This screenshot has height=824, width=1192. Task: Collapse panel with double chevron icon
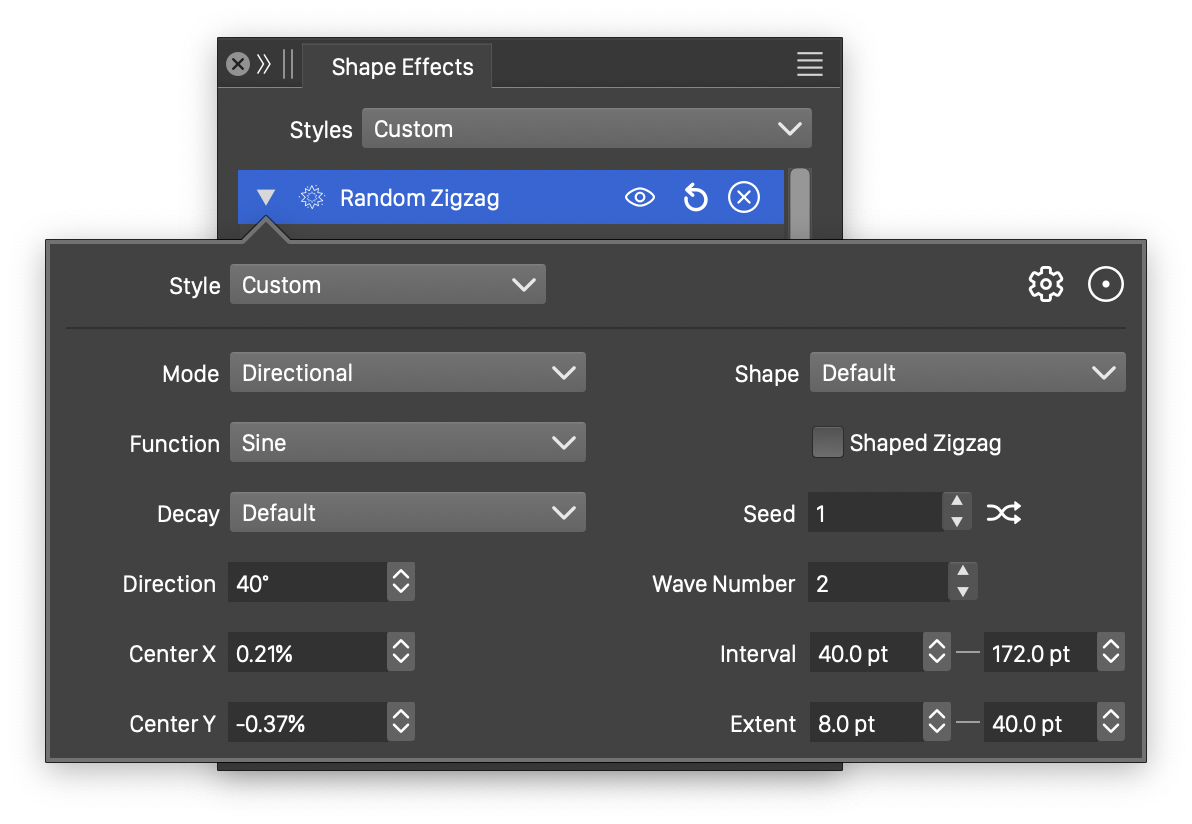pos(264,65)
